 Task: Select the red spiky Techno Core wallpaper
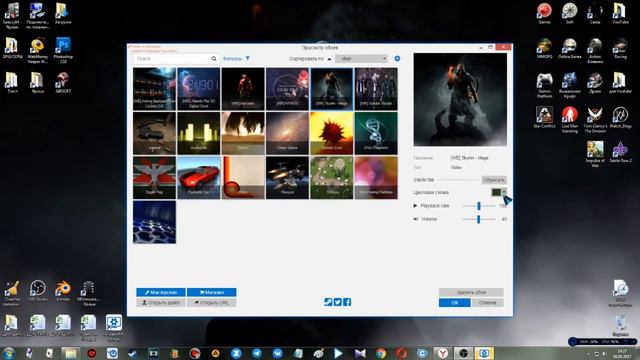pos(331,133)
